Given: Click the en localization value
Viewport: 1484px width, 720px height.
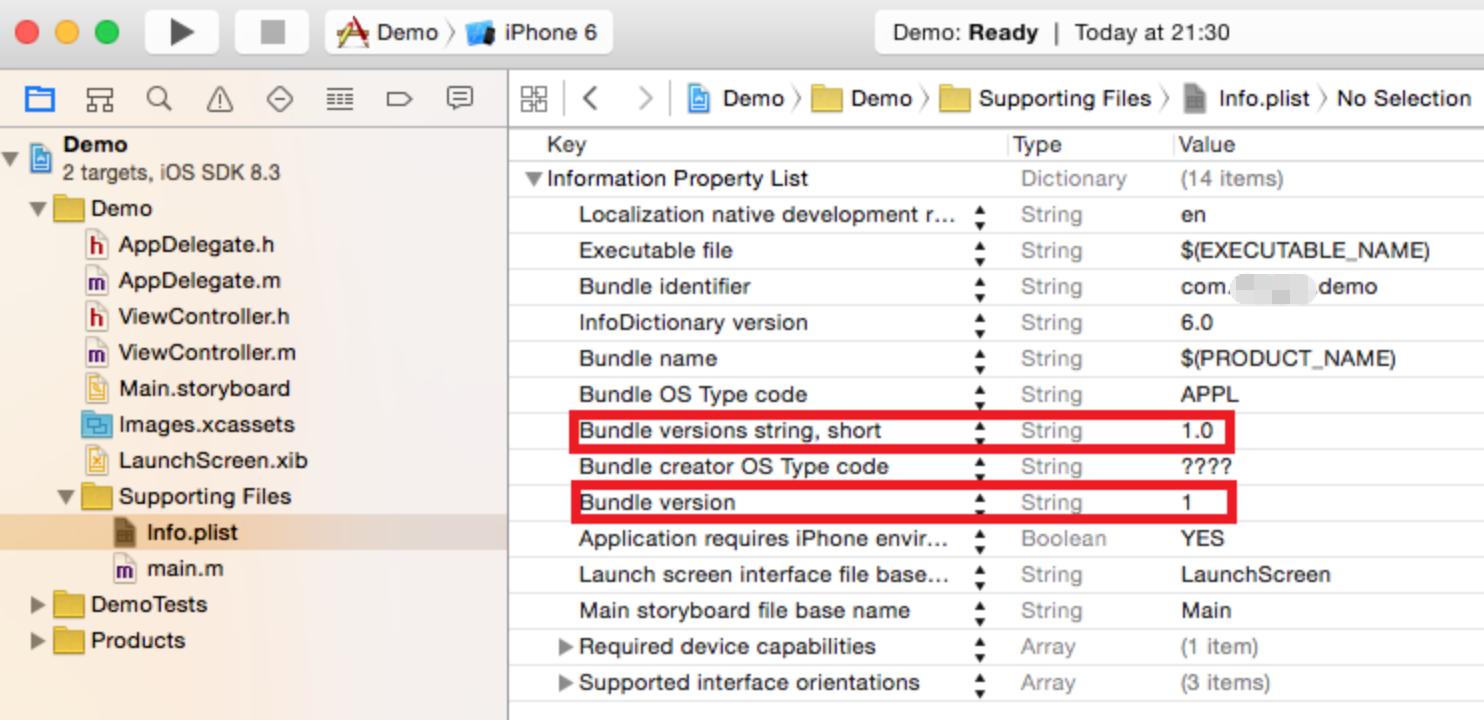Looking at the screenshot, I should click(x=1193, y=215).
